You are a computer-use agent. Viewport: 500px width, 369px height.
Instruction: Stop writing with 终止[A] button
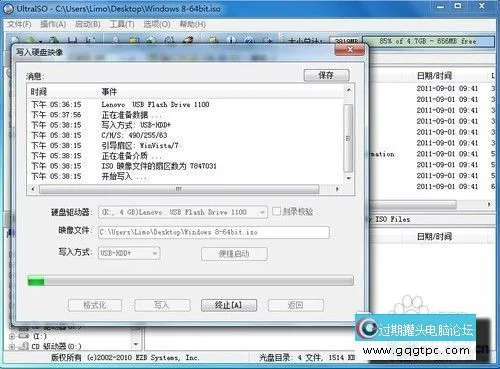click(x=229, y=305)
